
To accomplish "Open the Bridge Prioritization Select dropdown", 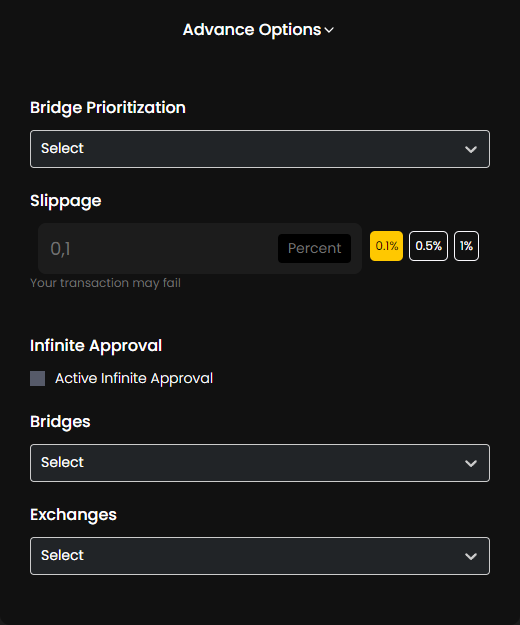I will [x=260, y=149].
